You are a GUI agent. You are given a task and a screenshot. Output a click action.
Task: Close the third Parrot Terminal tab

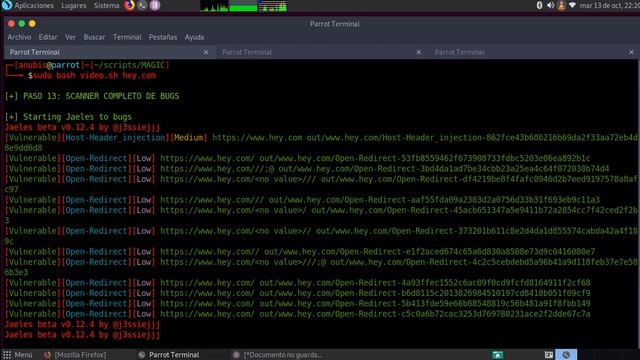(631, 52)
